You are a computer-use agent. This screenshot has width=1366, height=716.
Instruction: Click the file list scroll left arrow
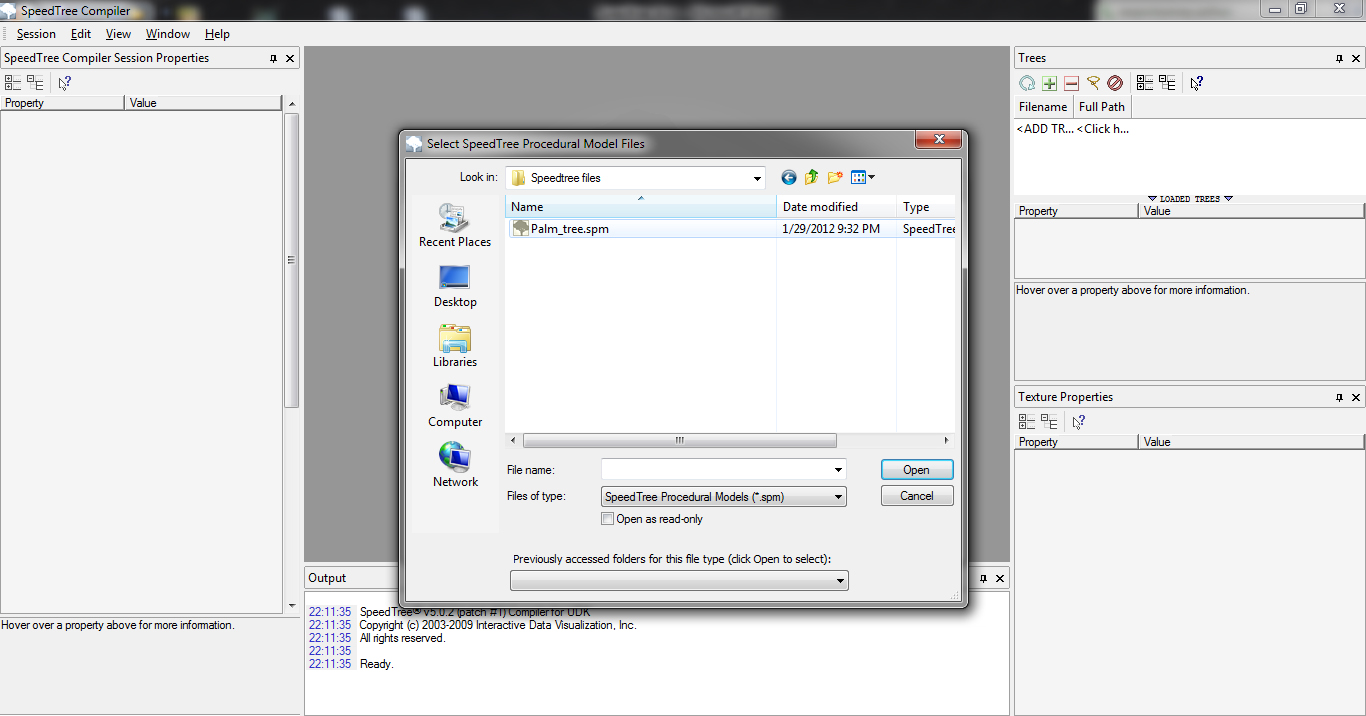pos(513,440)
